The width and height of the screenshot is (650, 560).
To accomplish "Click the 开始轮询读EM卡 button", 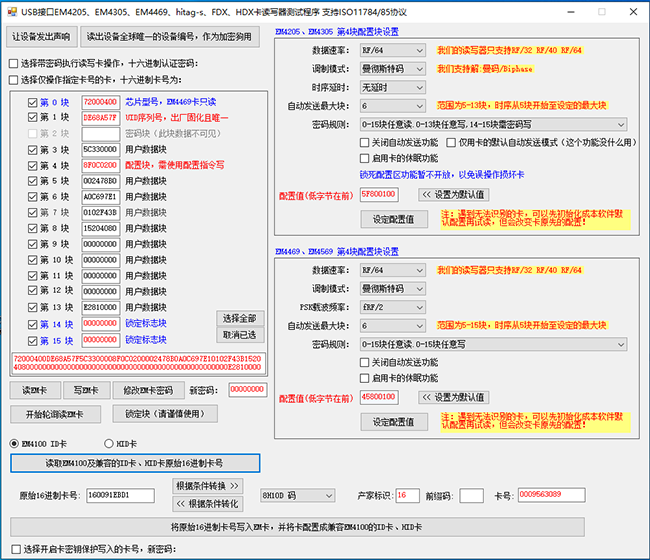I will (48, 414).
